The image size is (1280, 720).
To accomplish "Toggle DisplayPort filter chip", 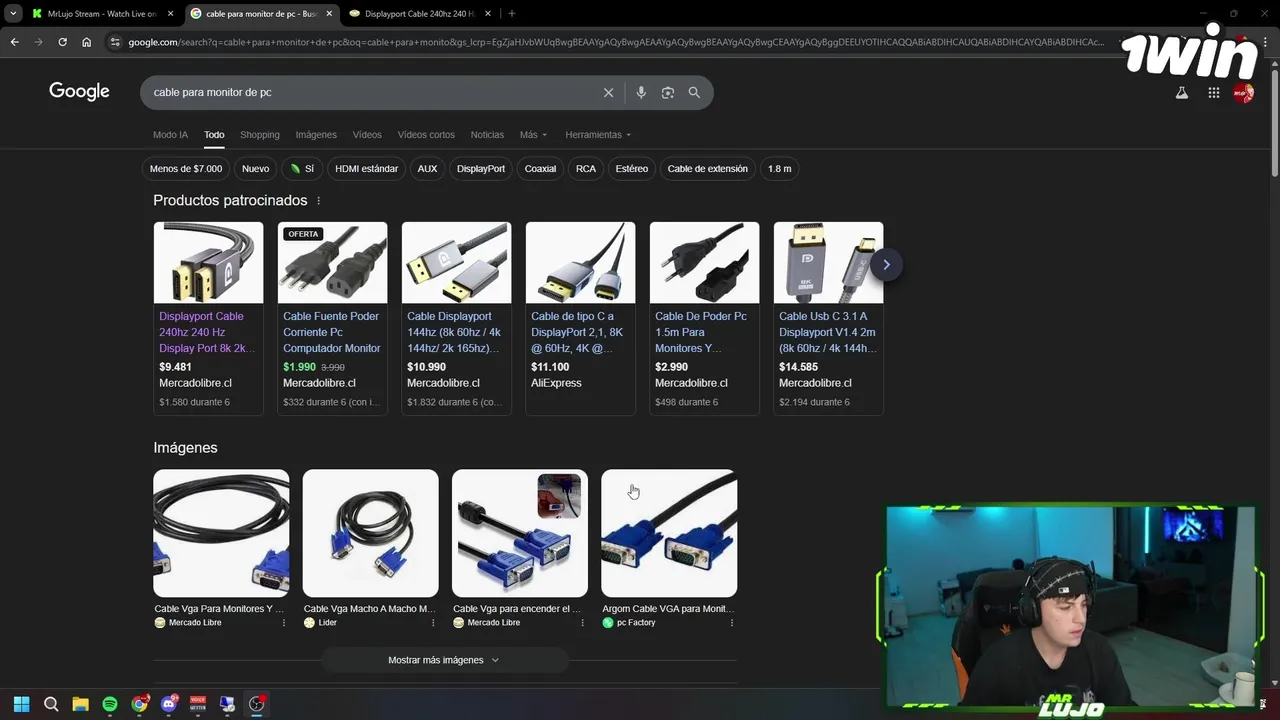I will (x=481, y=169).
